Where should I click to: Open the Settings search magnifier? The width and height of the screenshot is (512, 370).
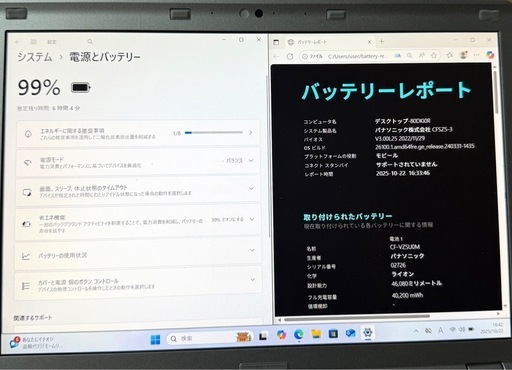(x=90, y=42)
